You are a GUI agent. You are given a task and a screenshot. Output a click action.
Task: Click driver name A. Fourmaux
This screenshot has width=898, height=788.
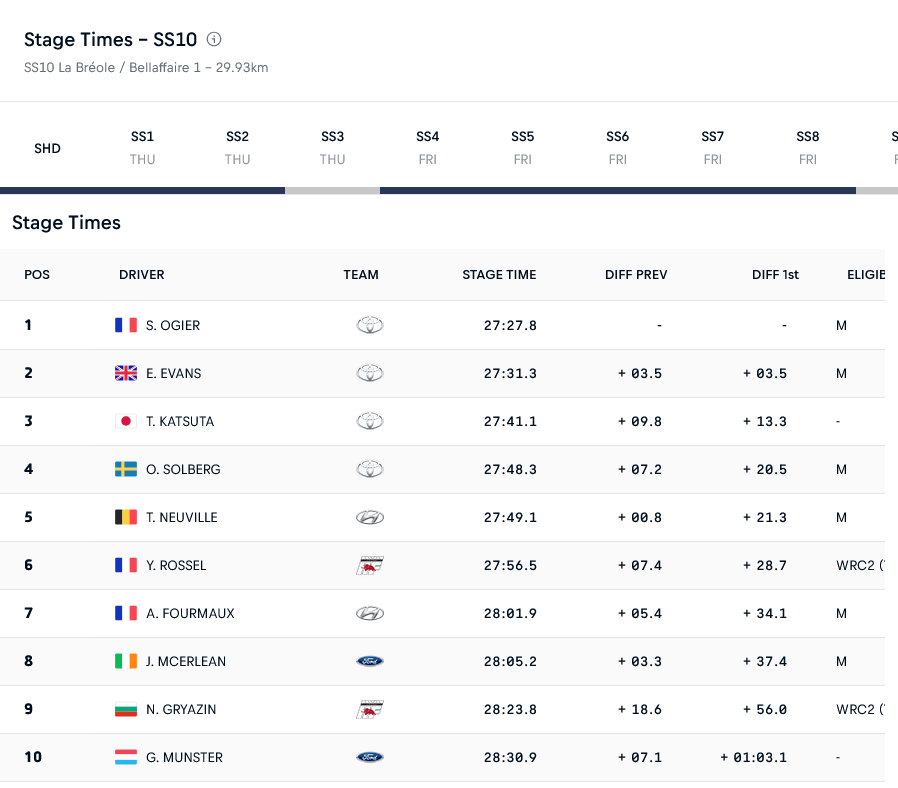tap(190, 613)
